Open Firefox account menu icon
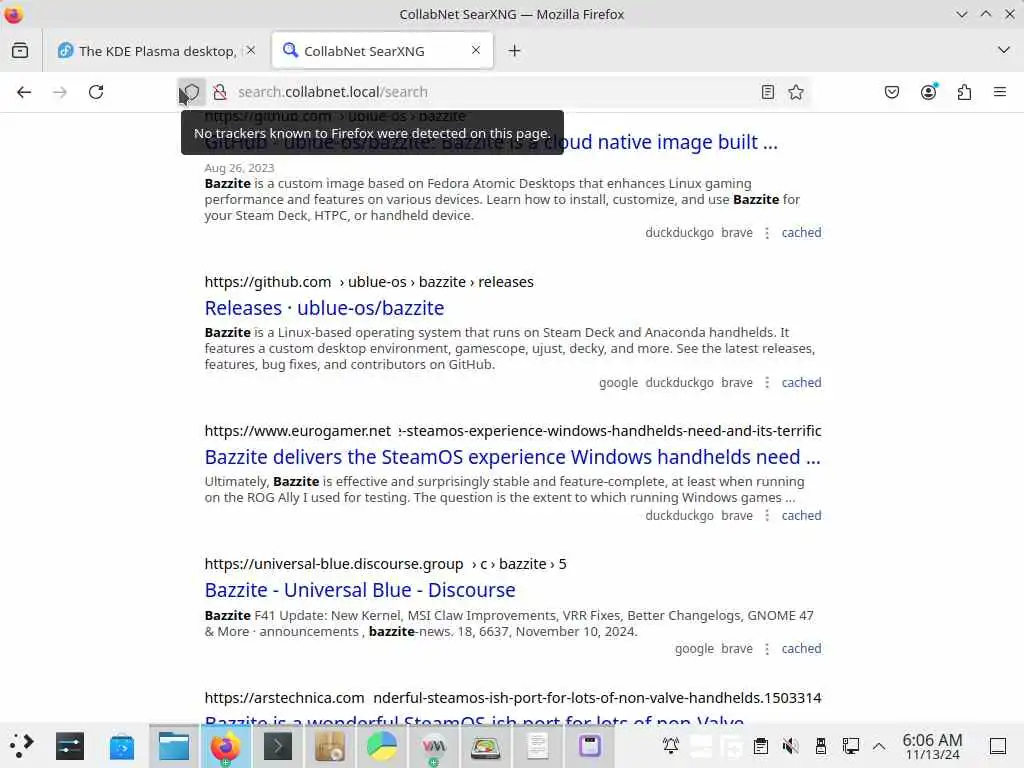The image size is (1024, 768). coord(929,92)
